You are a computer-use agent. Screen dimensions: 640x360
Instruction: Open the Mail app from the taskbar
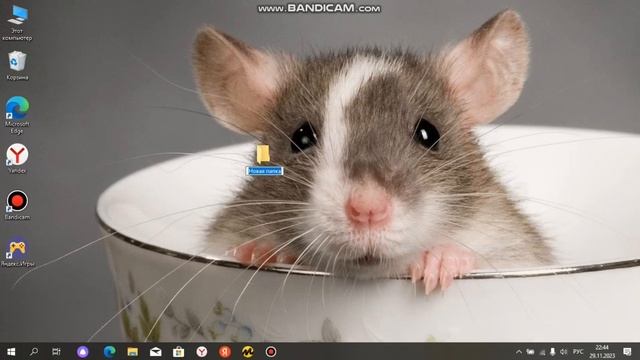coord(156,351)
